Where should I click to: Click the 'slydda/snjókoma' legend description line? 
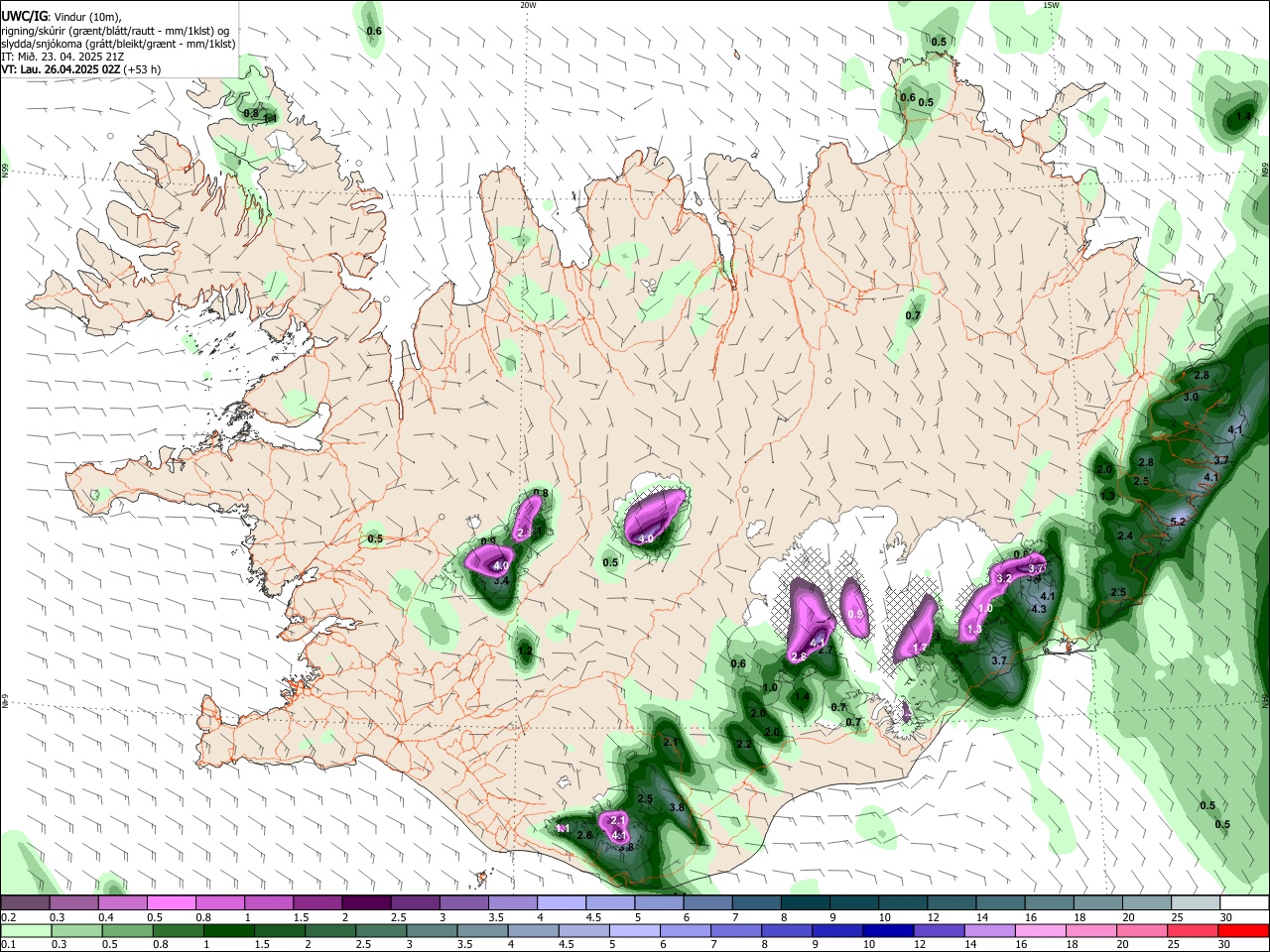pos(118,44)
